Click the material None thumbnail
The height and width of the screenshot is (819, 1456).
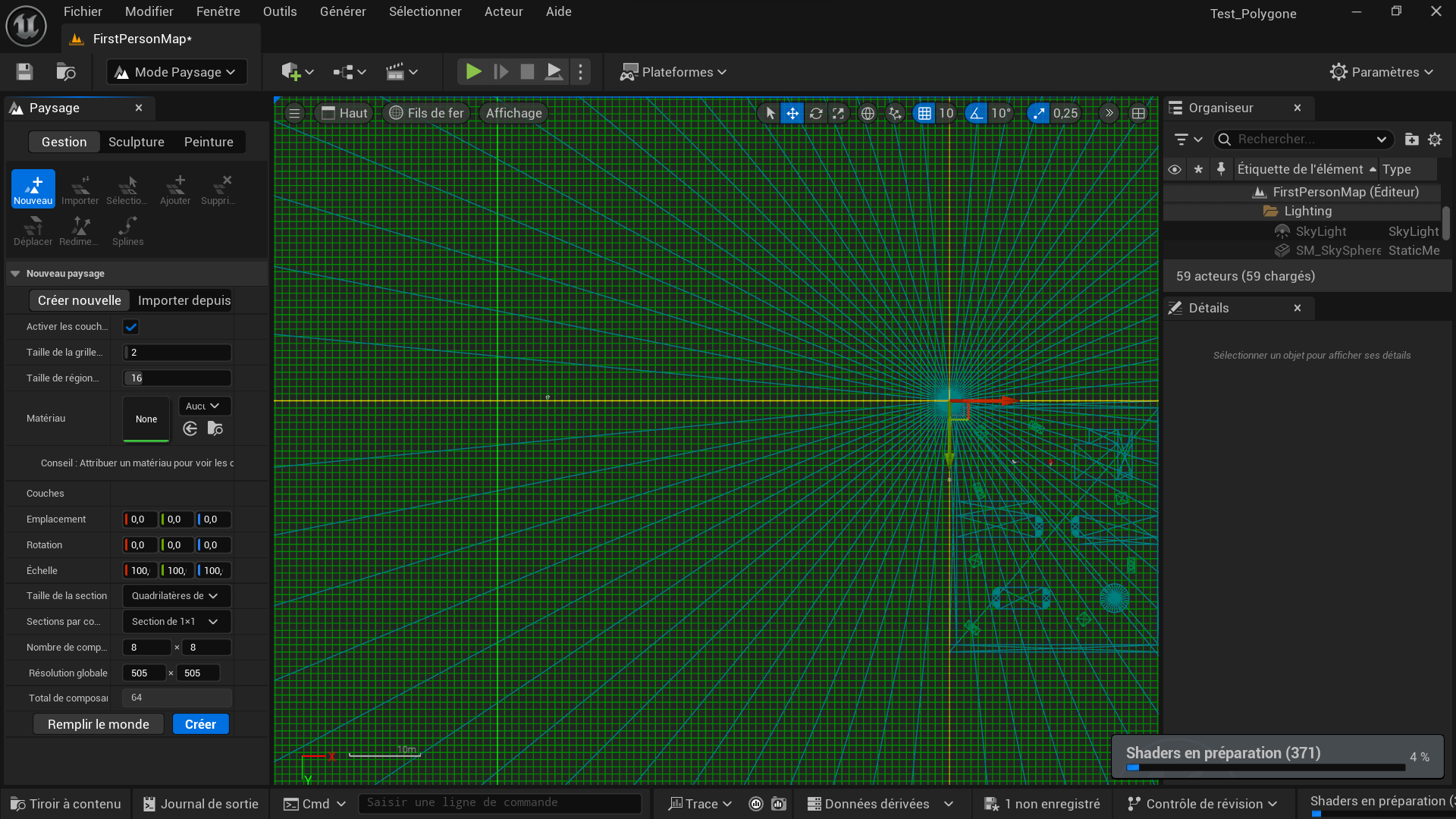click(146, 419)
